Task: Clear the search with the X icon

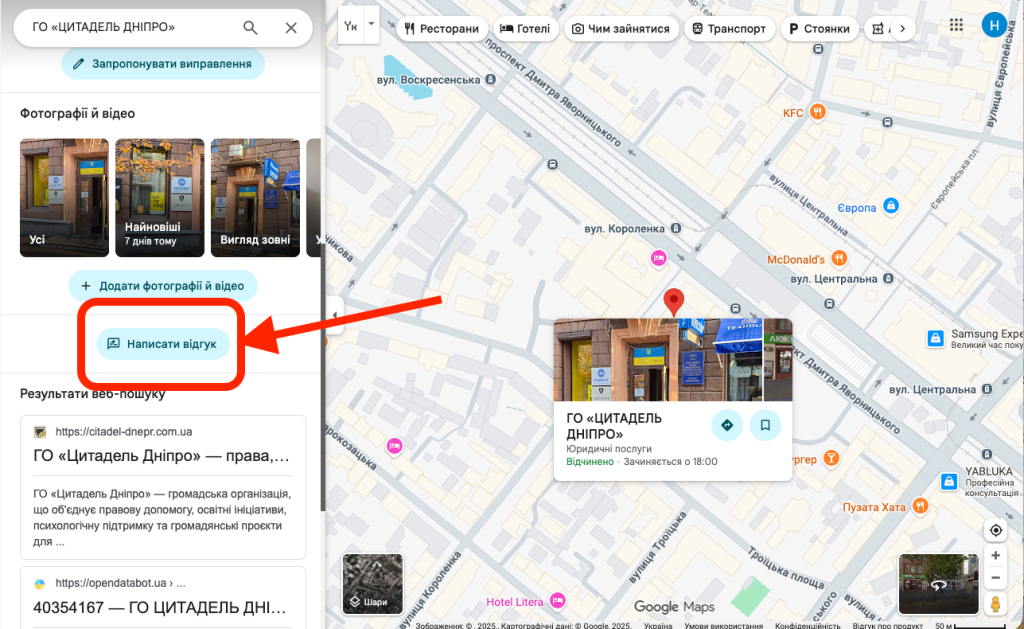Action: (291, 27)
